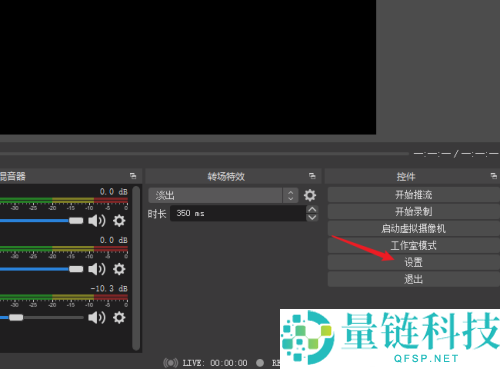Image resolution: width=500 pixels, height=369 pixels.
Task: Mute the -10.3 dB audio channel
Action: point(97,317)
